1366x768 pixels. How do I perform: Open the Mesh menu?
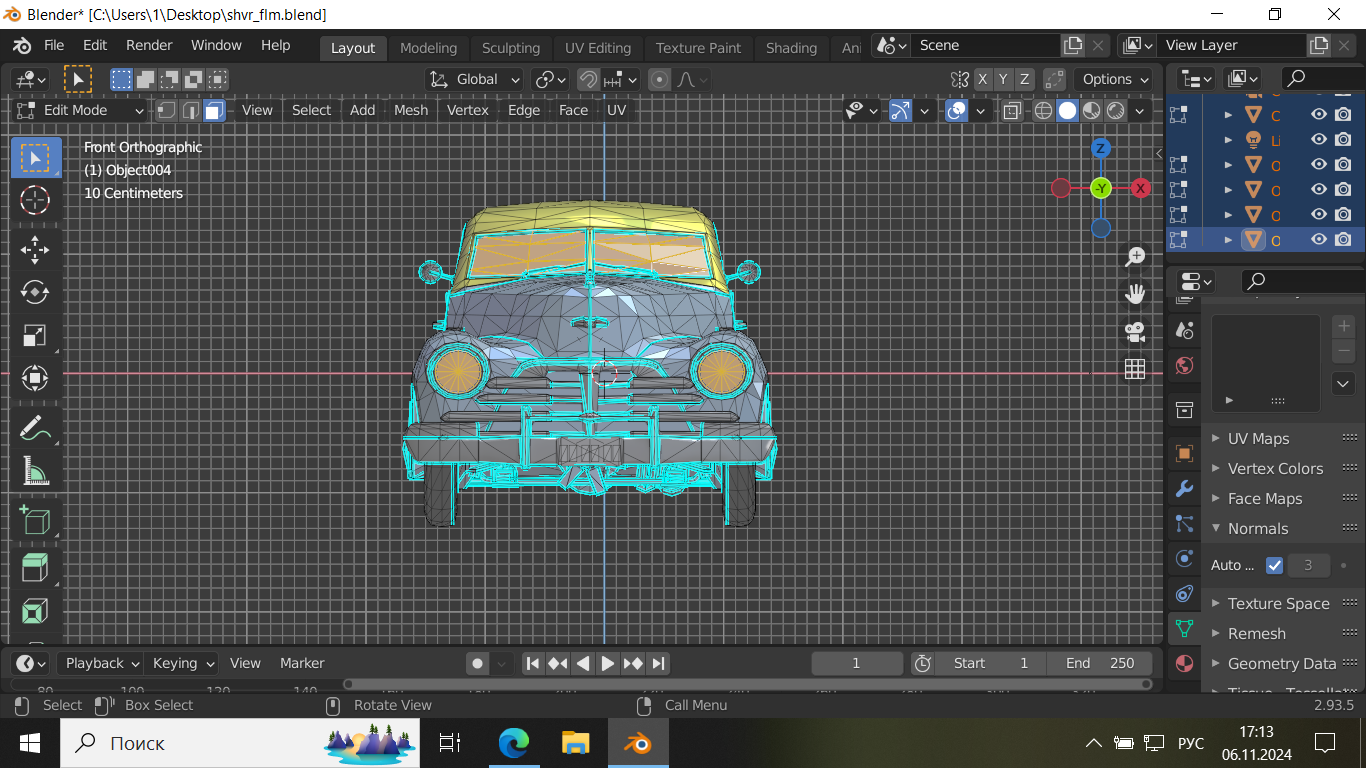(x=410, y=110)
